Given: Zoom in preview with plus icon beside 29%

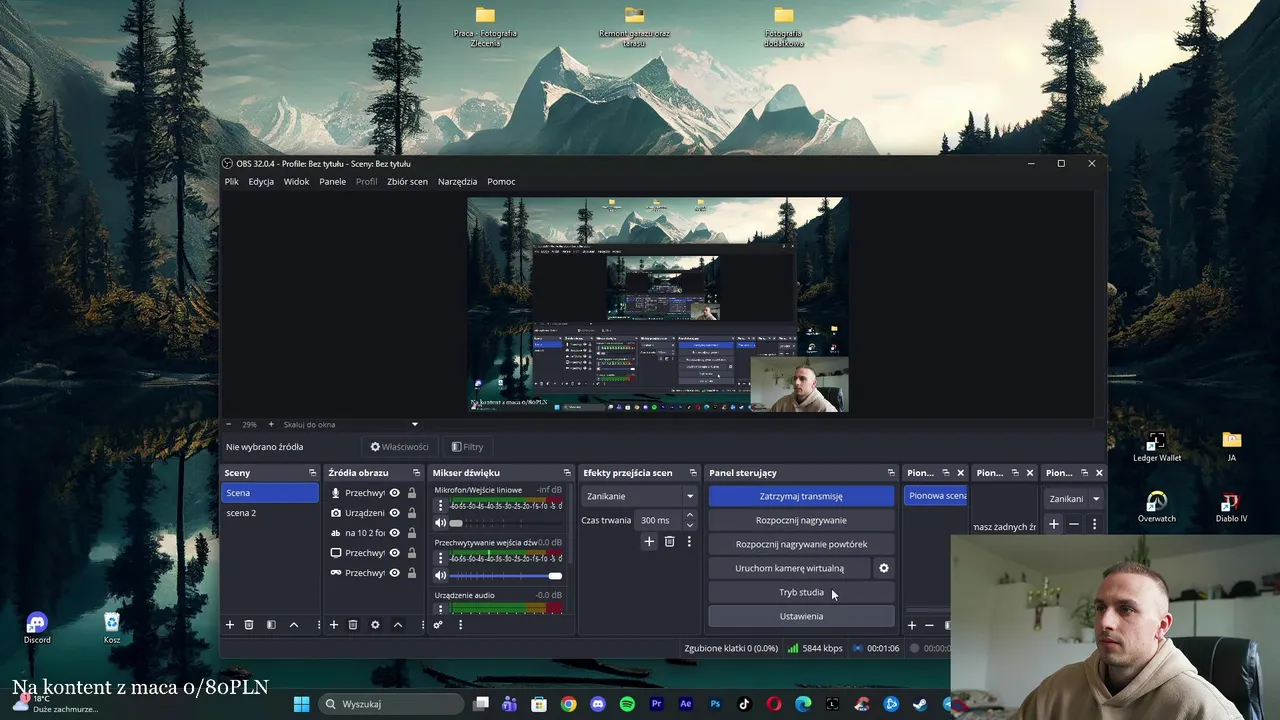Looking at the screenshot, I should [x=270, y=424].
